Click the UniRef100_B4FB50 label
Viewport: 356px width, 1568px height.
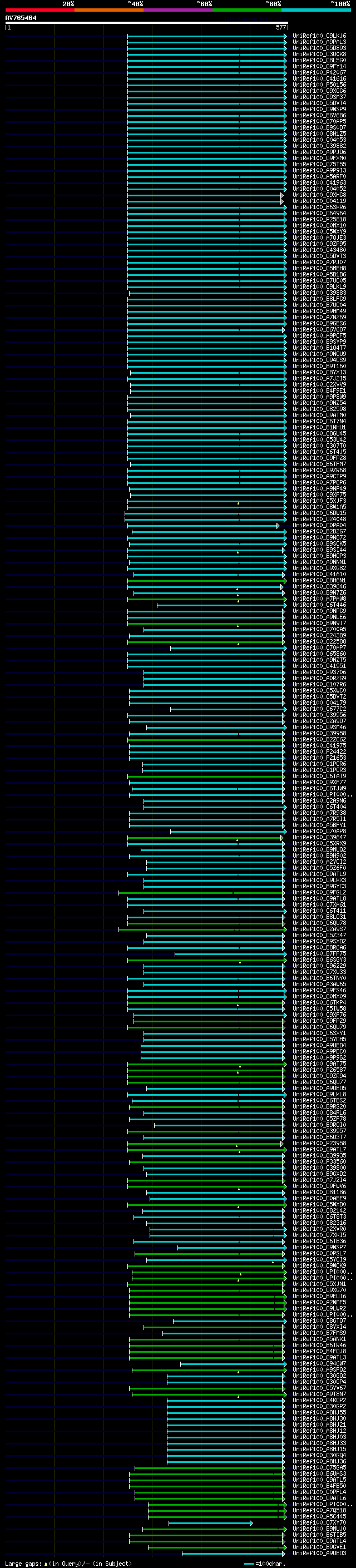(319, 1486)
